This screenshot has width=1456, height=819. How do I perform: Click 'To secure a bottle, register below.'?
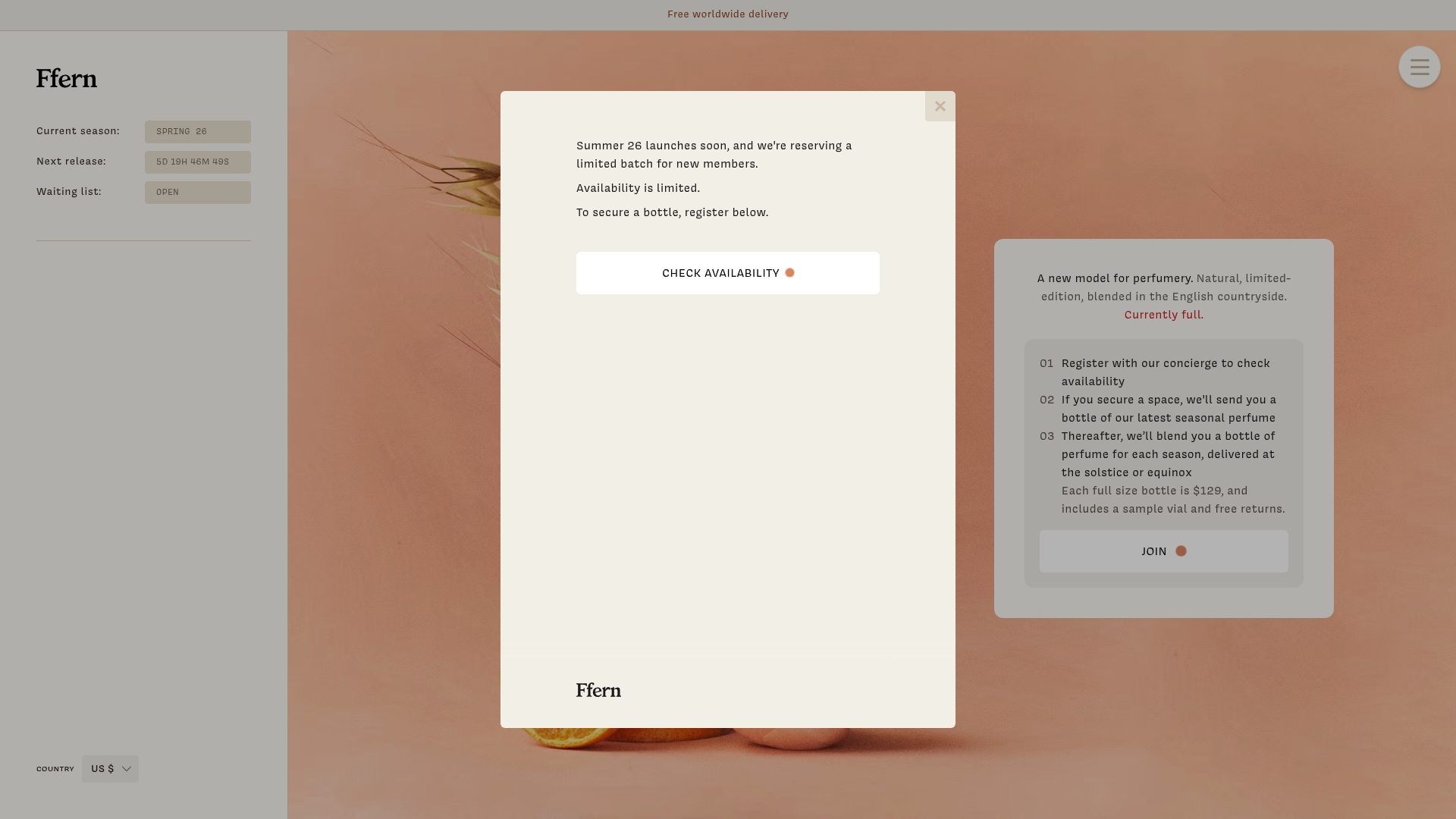click(x=672, y=212)
